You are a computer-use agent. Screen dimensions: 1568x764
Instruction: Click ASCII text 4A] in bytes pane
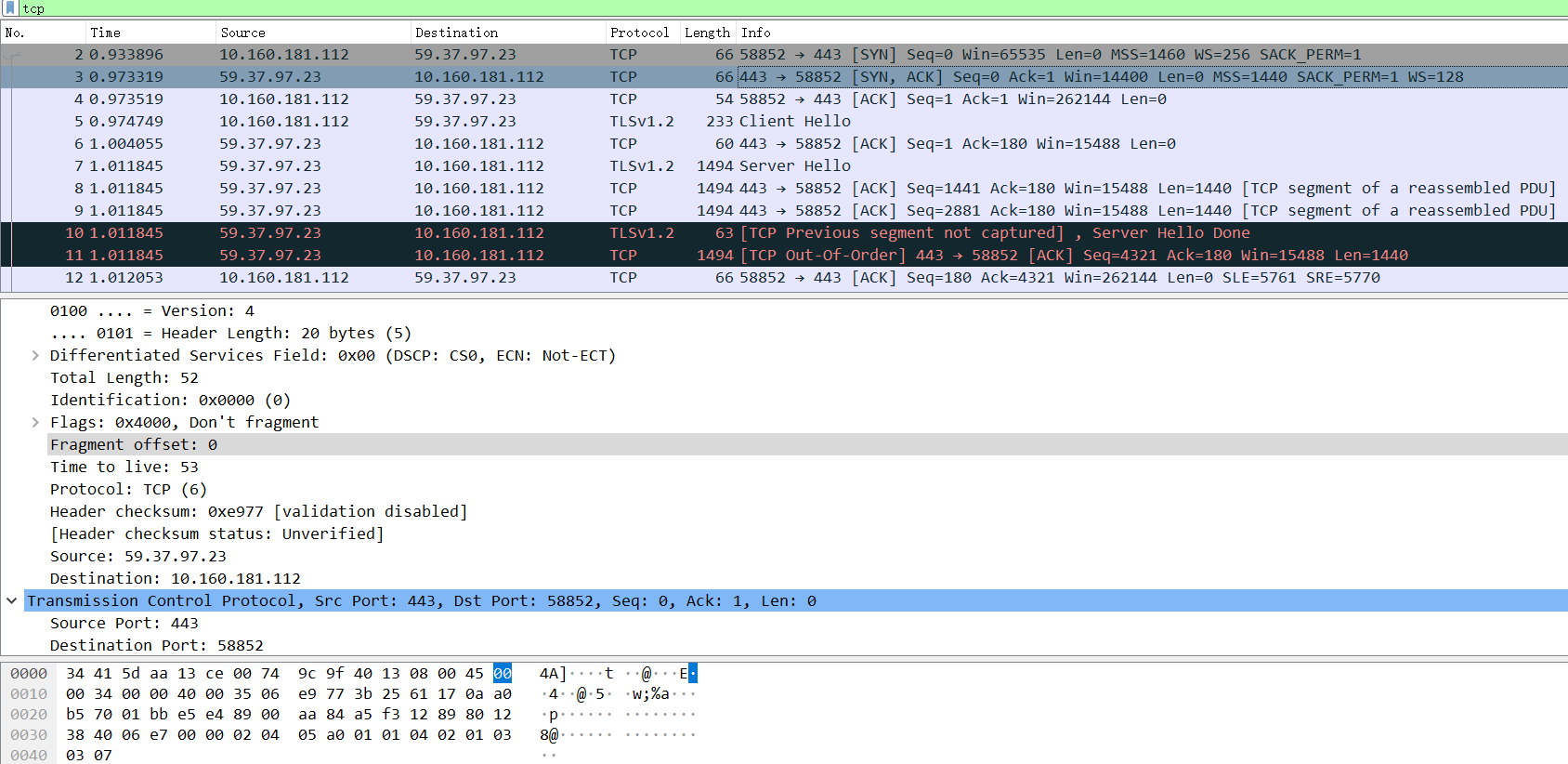click(x=554, y=674)
